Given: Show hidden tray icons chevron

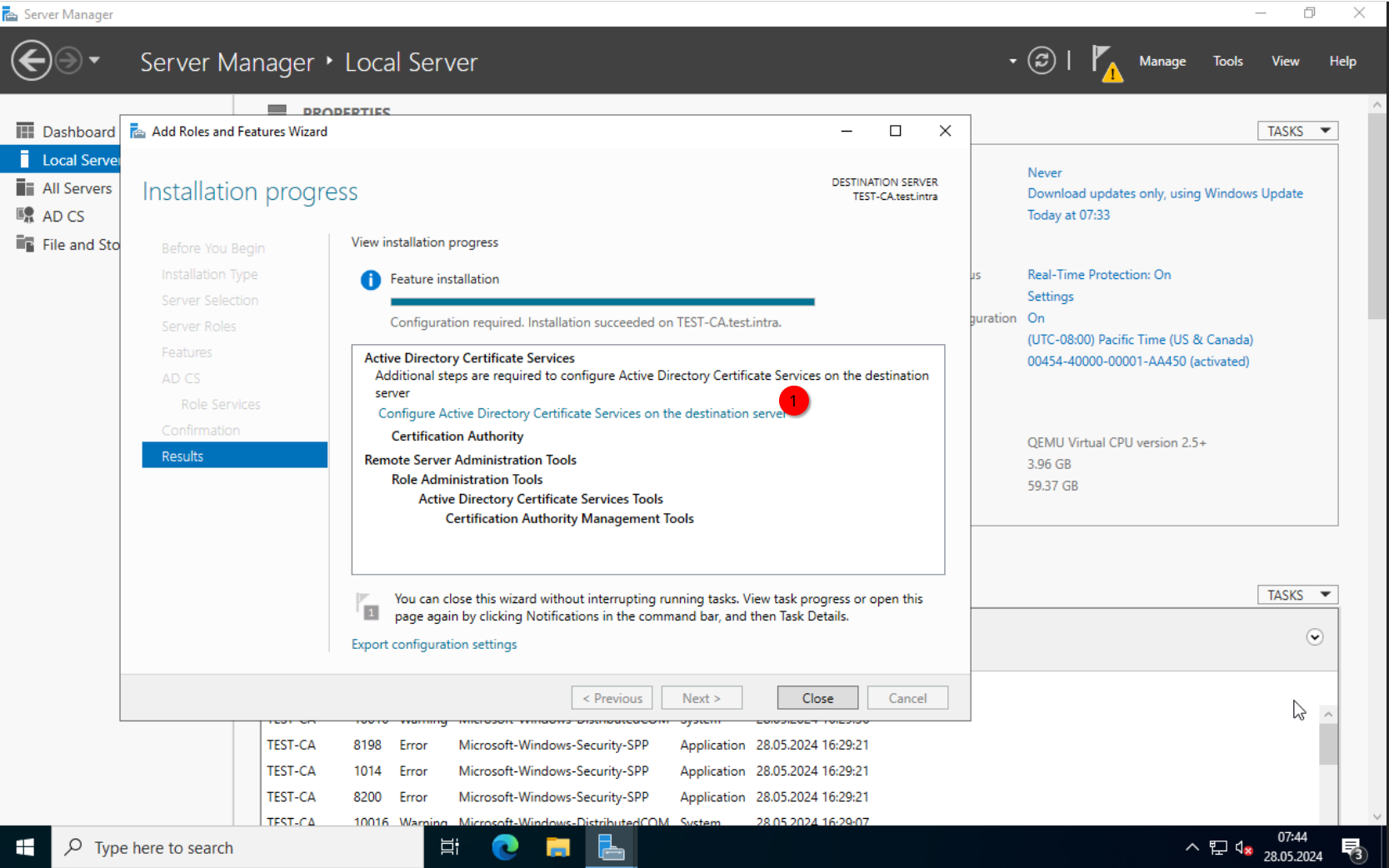Looking at the screenshot, I should (x=1192, y=847).
